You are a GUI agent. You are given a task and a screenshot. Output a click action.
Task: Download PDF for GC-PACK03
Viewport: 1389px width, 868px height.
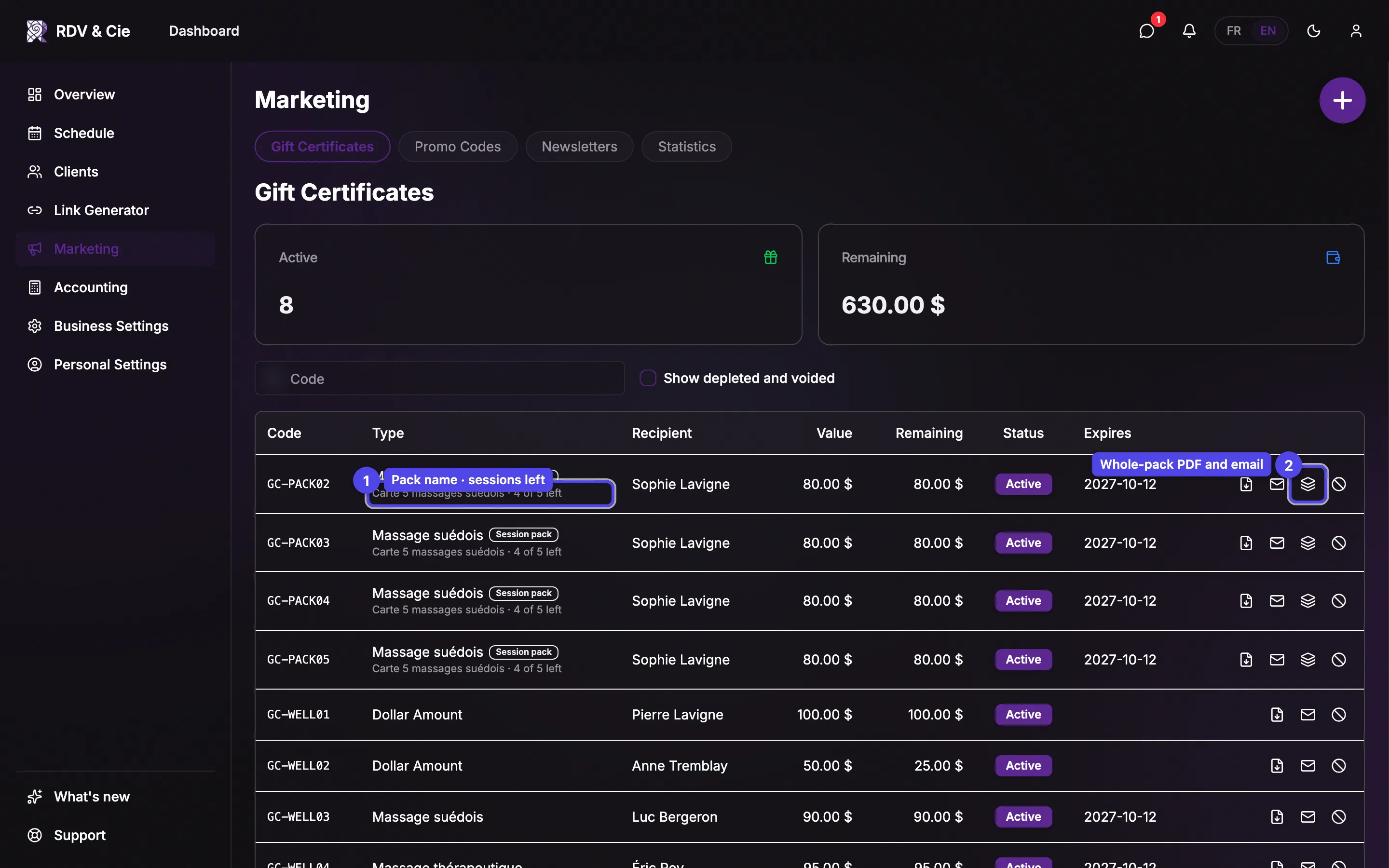[x=1246, y=542]
